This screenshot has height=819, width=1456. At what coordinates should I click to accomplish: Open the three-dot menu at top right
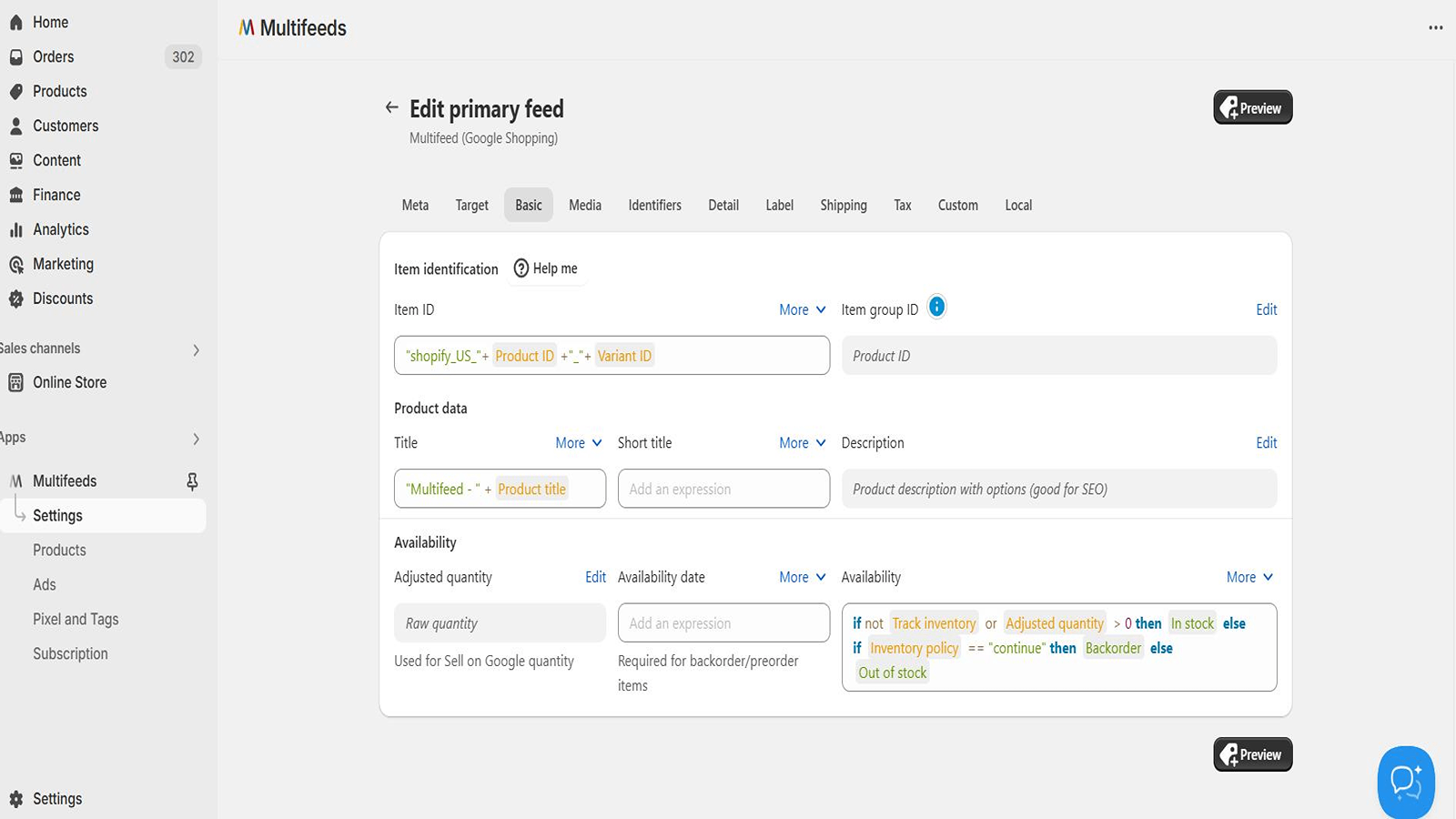coord(1435,27)
